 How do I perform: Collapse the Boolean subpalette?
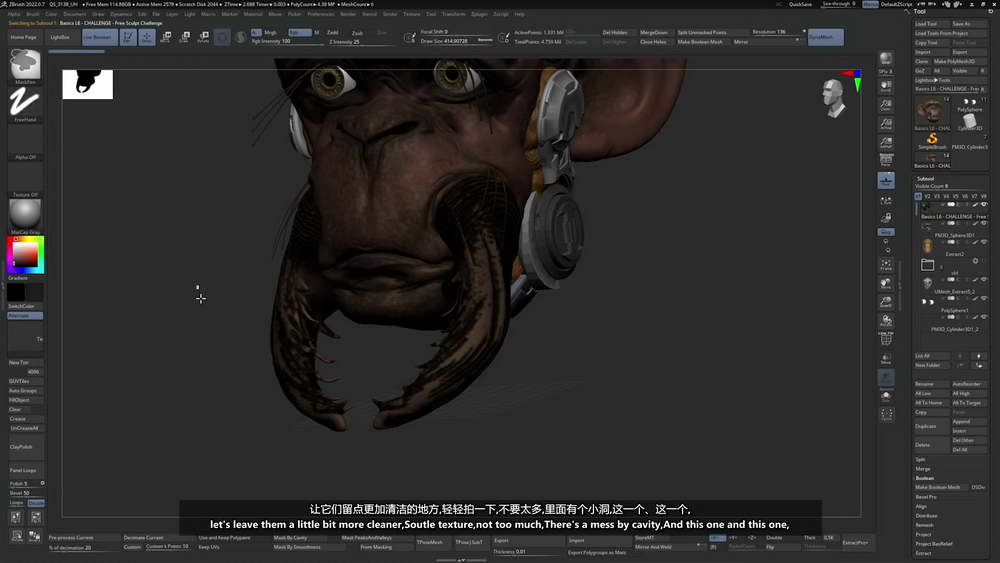pyautogui.click(x=925, y=478)
